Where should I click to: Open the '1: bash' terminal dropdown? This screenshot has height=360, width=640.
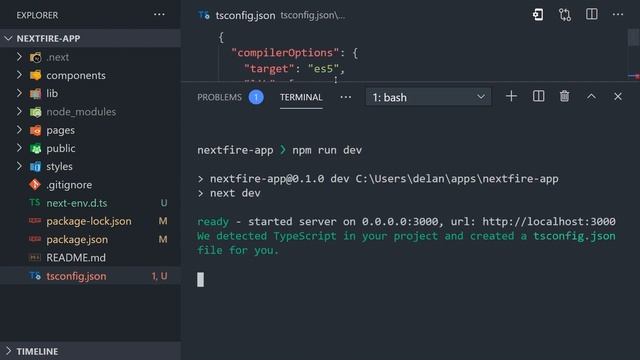[428, 97]
